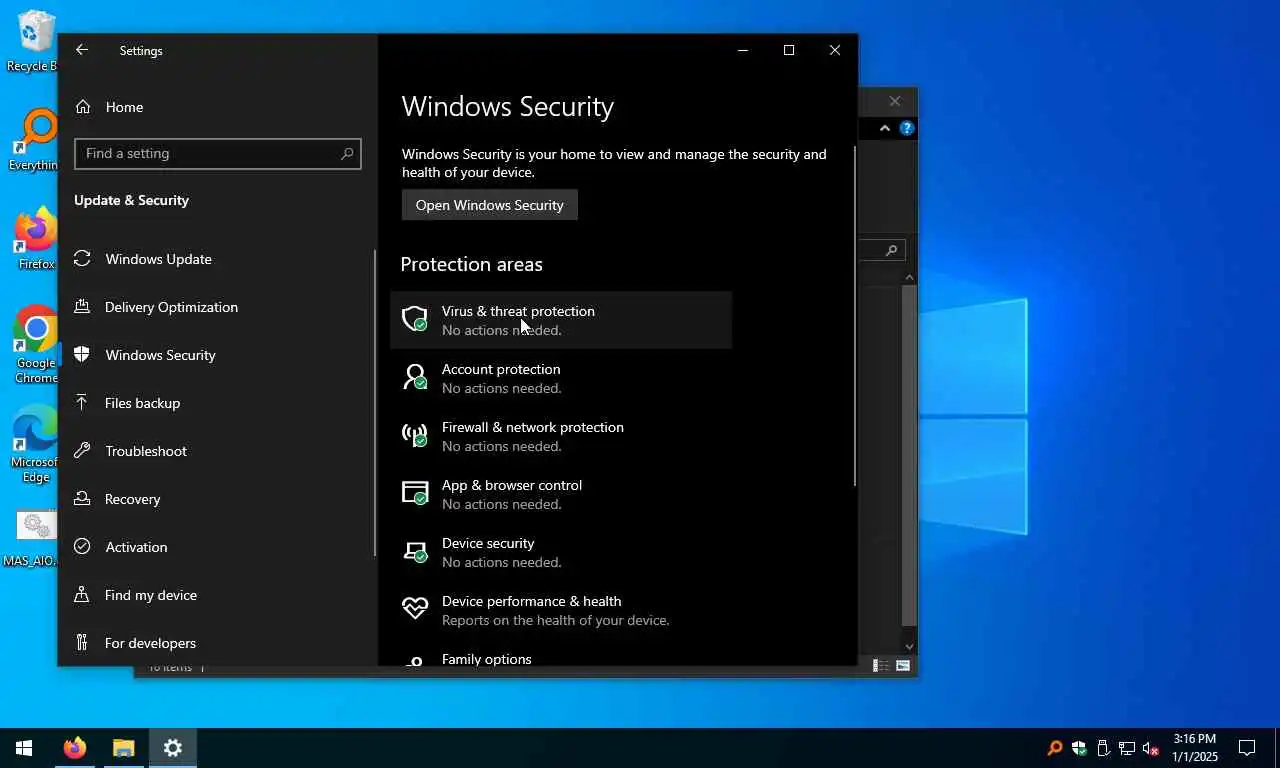Click the Open Windows Security button
1280x768 pixels.
[x=490, y=205]
